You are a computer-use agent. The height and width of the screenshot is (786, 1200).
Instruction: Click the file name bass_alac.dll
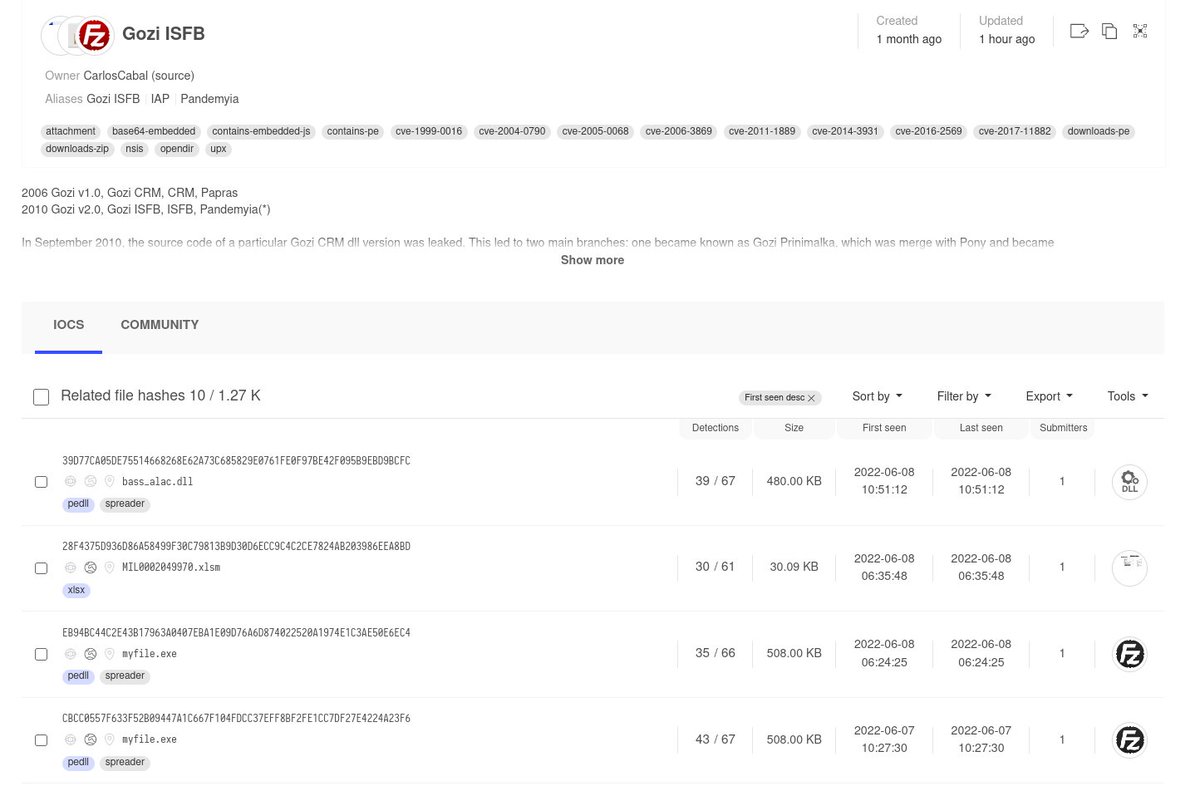click(157, 481)
